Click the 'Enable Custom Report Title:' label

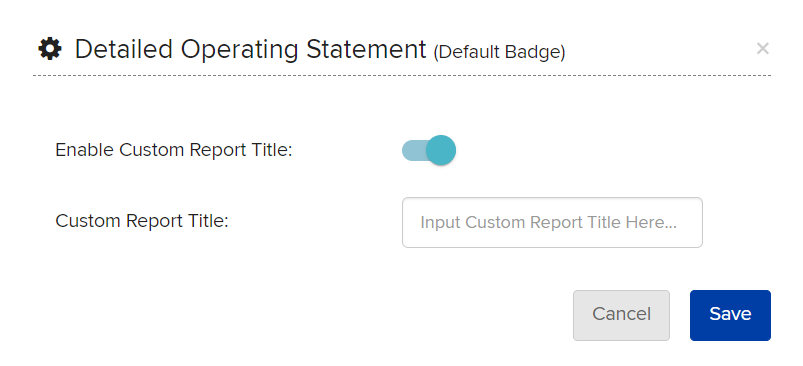click(174, 150)
